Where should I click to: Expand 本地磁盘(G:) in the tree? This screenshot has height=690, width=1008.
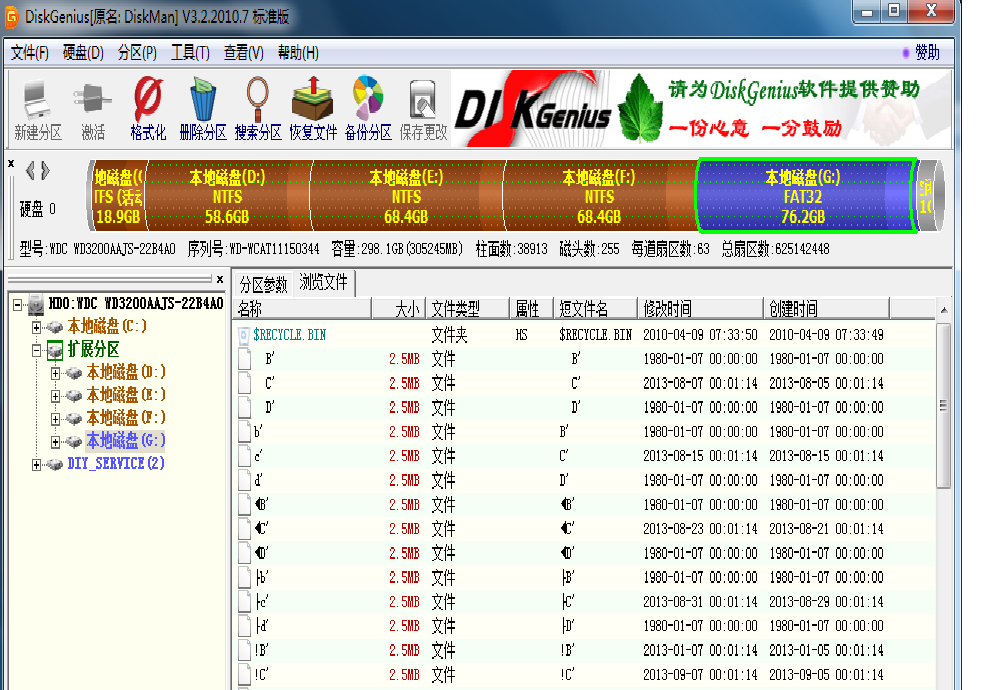pos(55,442)
